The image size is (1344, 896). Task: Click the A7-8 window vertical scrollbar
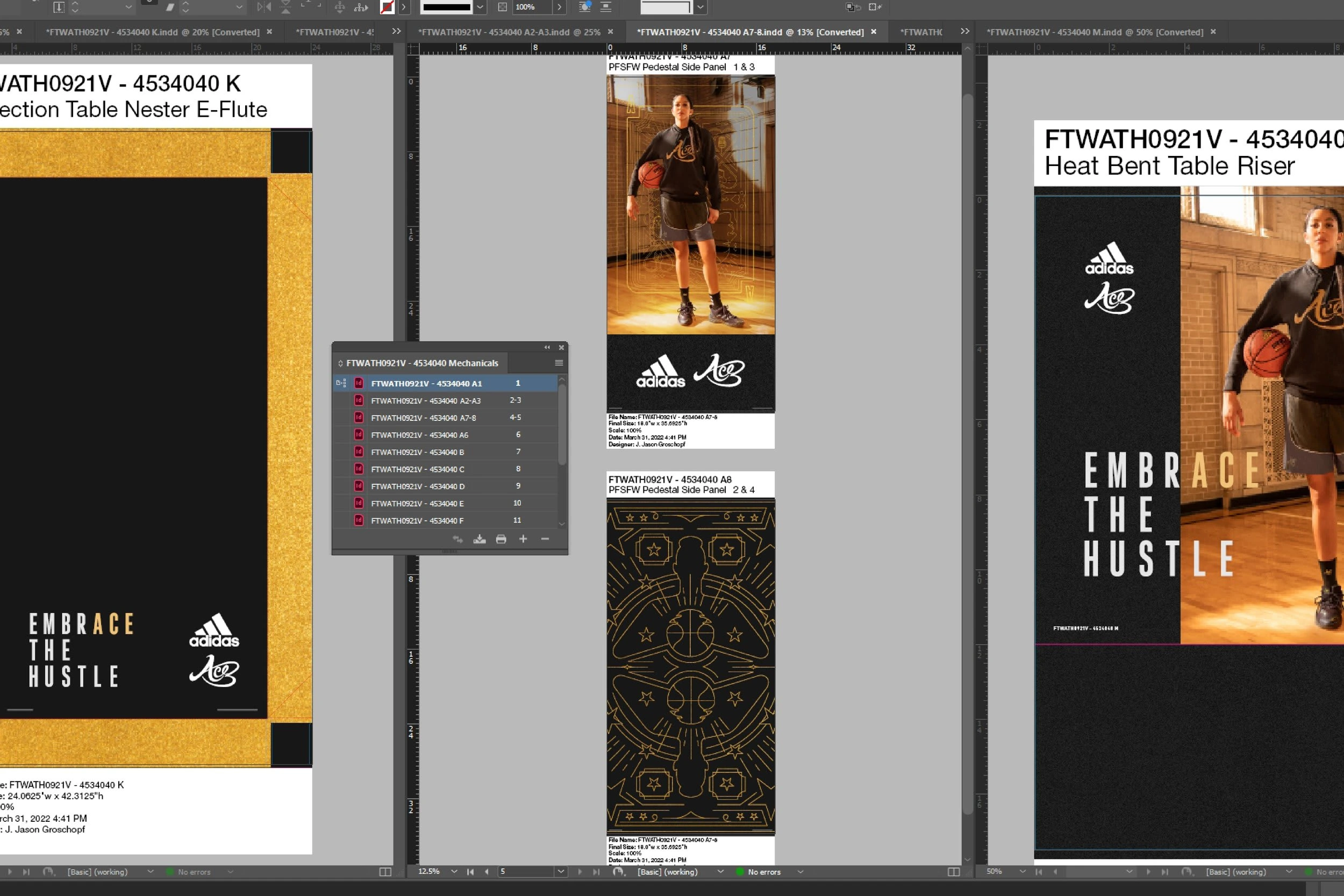[x=967, y=454]
